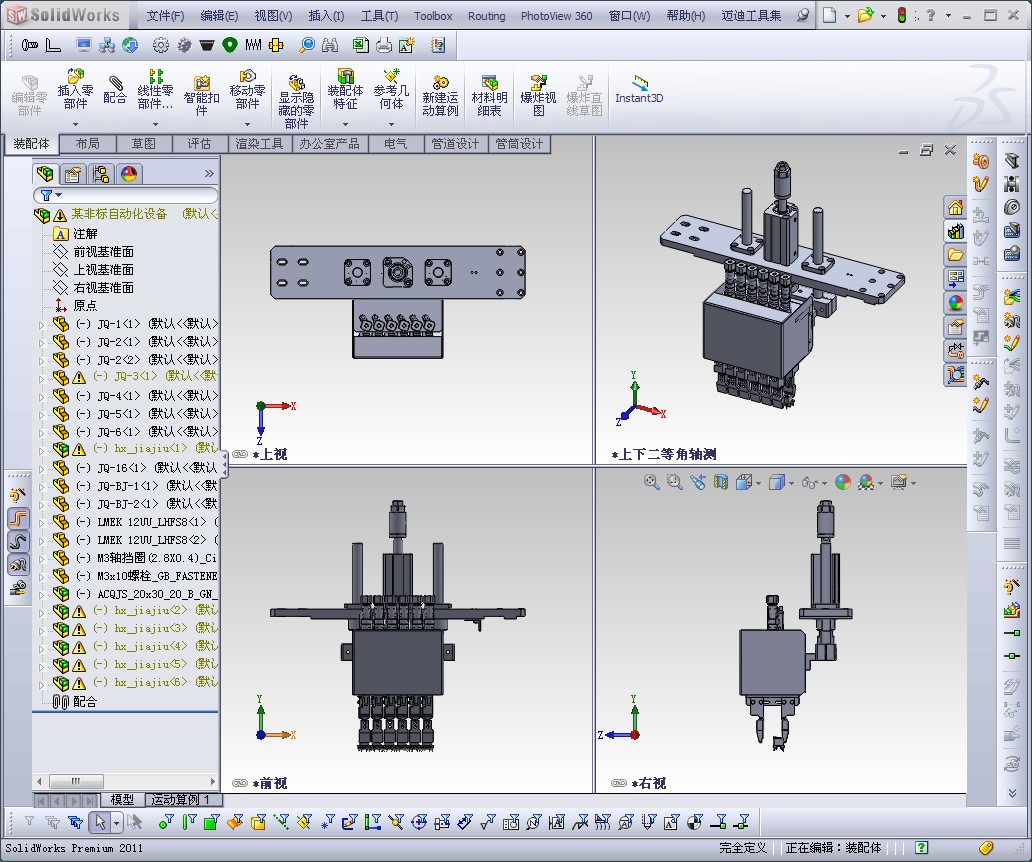Click Zoom to Fit icon in viewport toolbar
This screenshot has height=862, width=1032.
pos(651,482)
